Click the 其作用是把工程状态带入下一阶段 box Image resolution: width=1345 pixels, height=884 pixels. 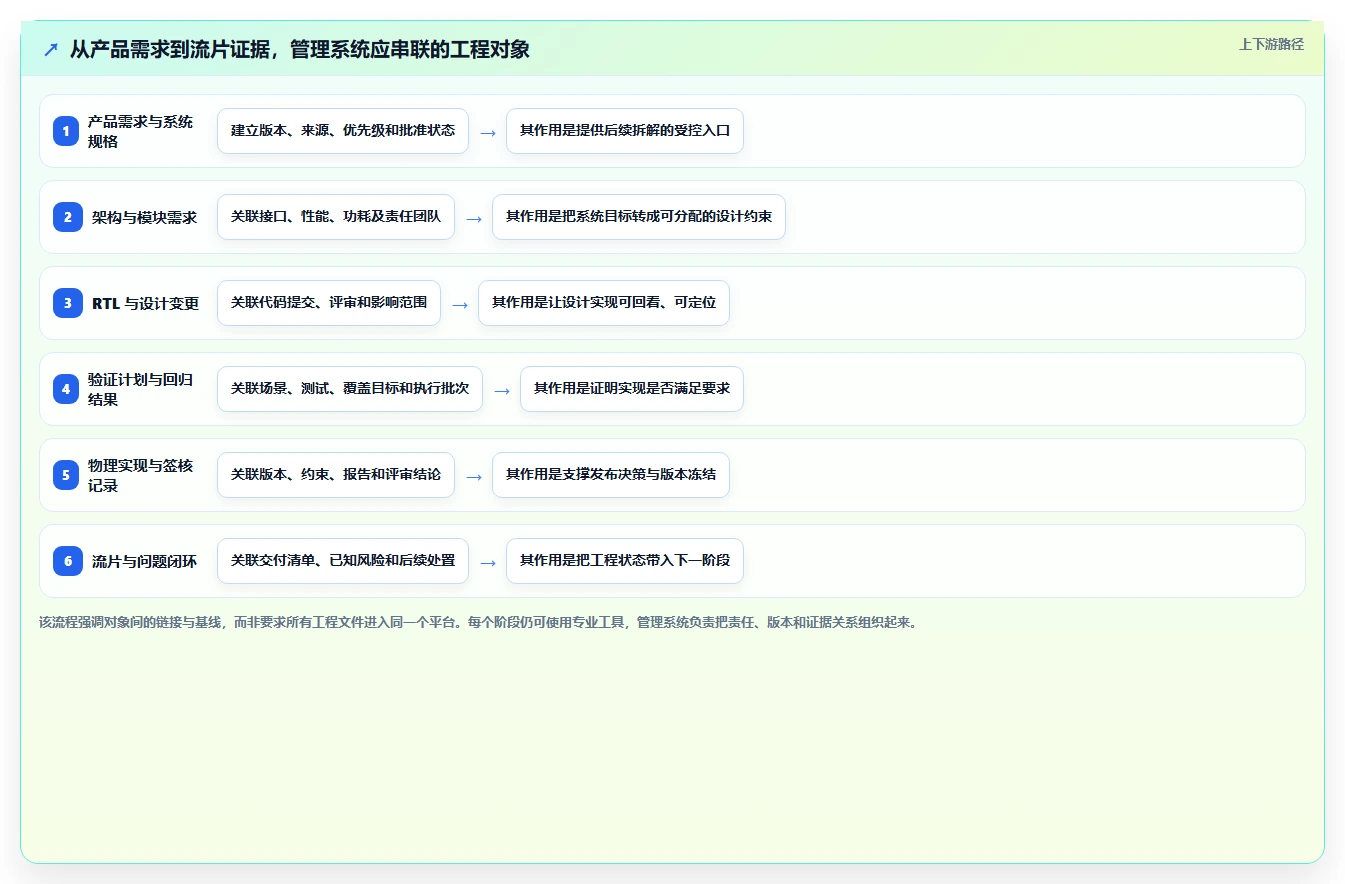point(625,561)
